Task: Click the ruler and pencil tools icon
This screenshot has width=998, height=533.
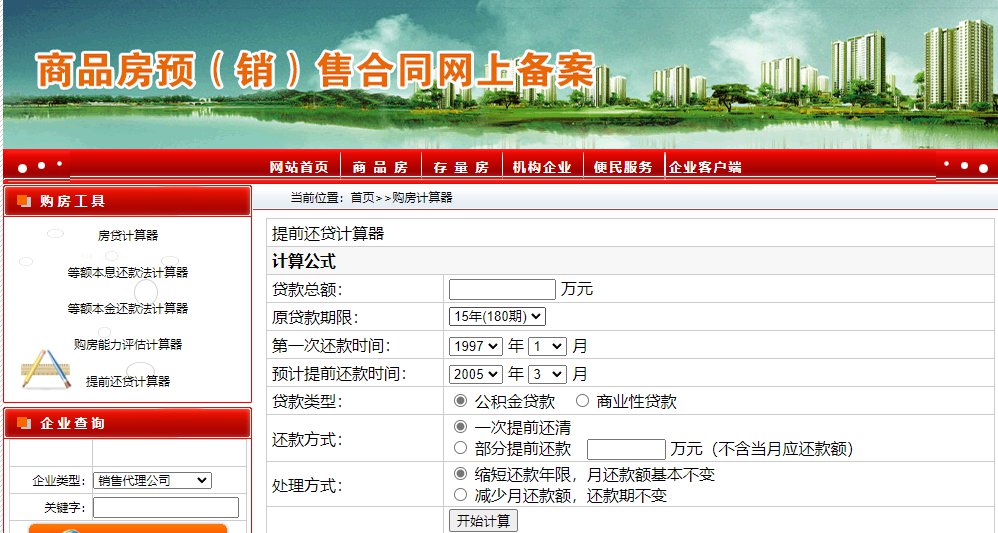Action: tap(45, 369)
